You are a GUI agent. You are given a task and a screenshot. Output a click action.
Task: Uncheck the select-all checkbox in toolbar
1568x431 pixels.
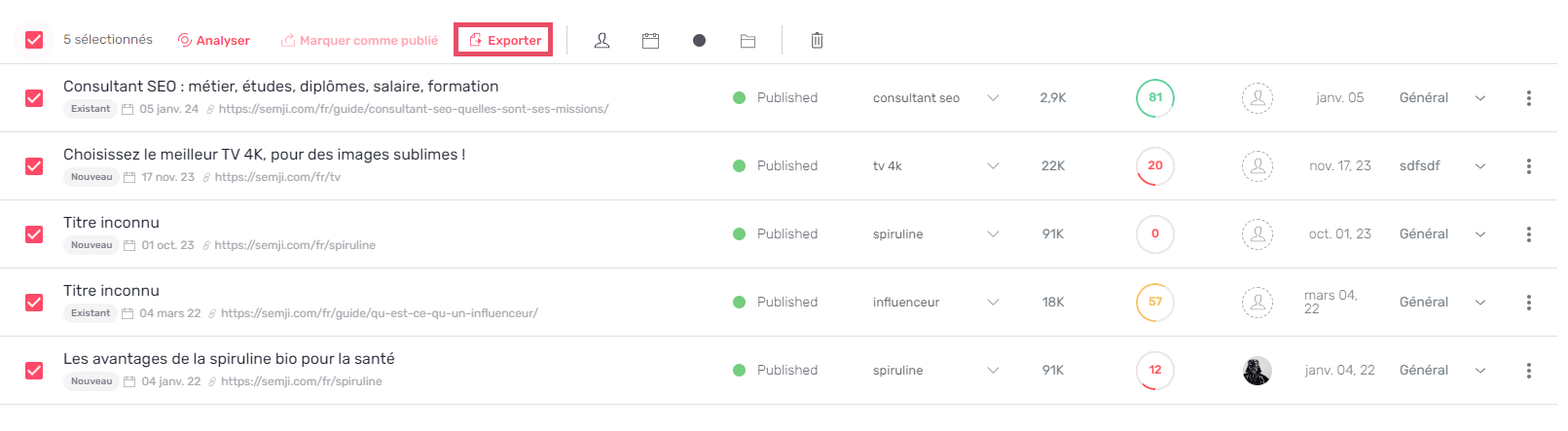click(34, 40)
